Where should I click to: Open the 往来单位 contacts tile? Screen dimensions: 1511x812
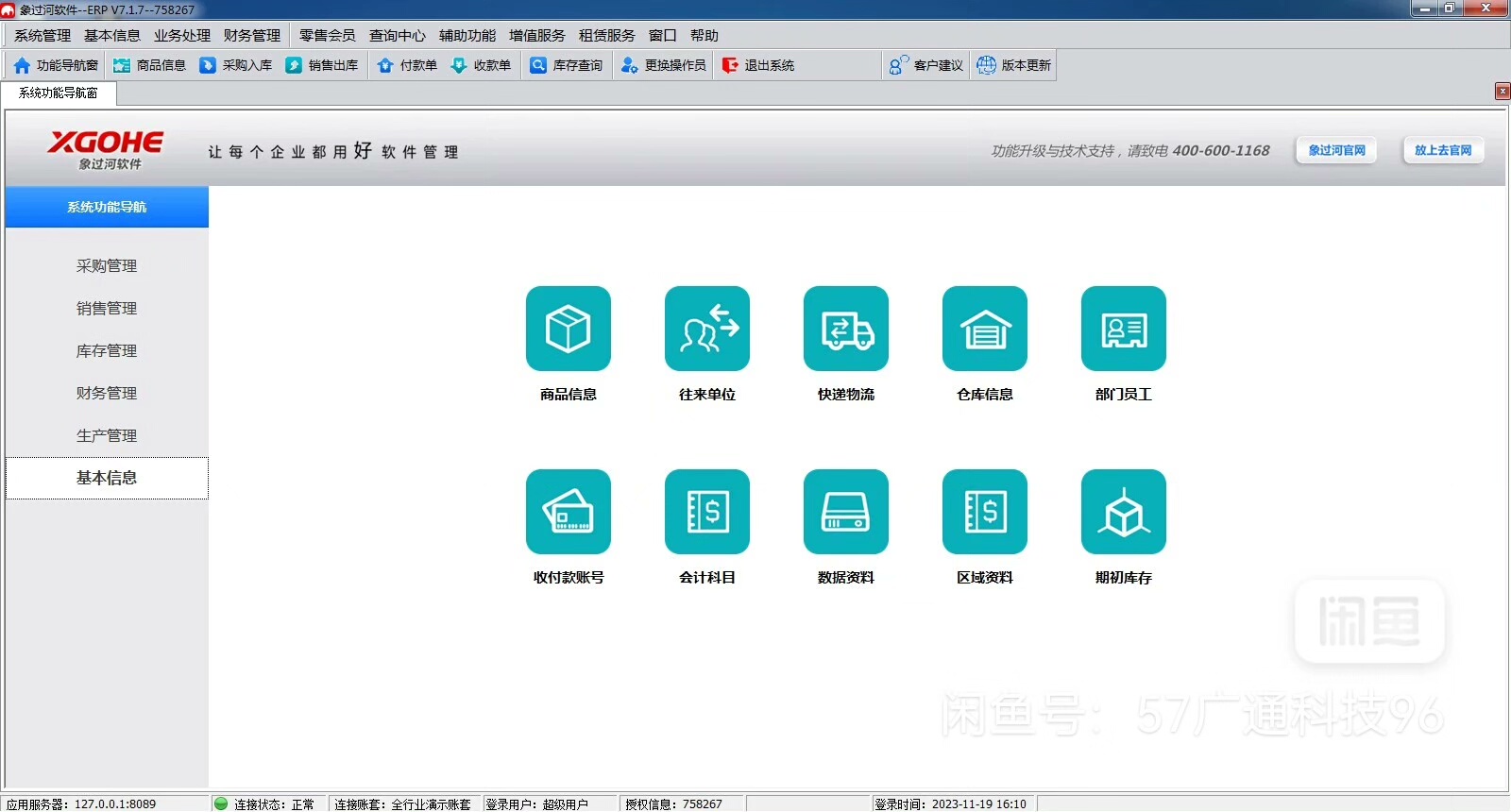tap(706, 329)
